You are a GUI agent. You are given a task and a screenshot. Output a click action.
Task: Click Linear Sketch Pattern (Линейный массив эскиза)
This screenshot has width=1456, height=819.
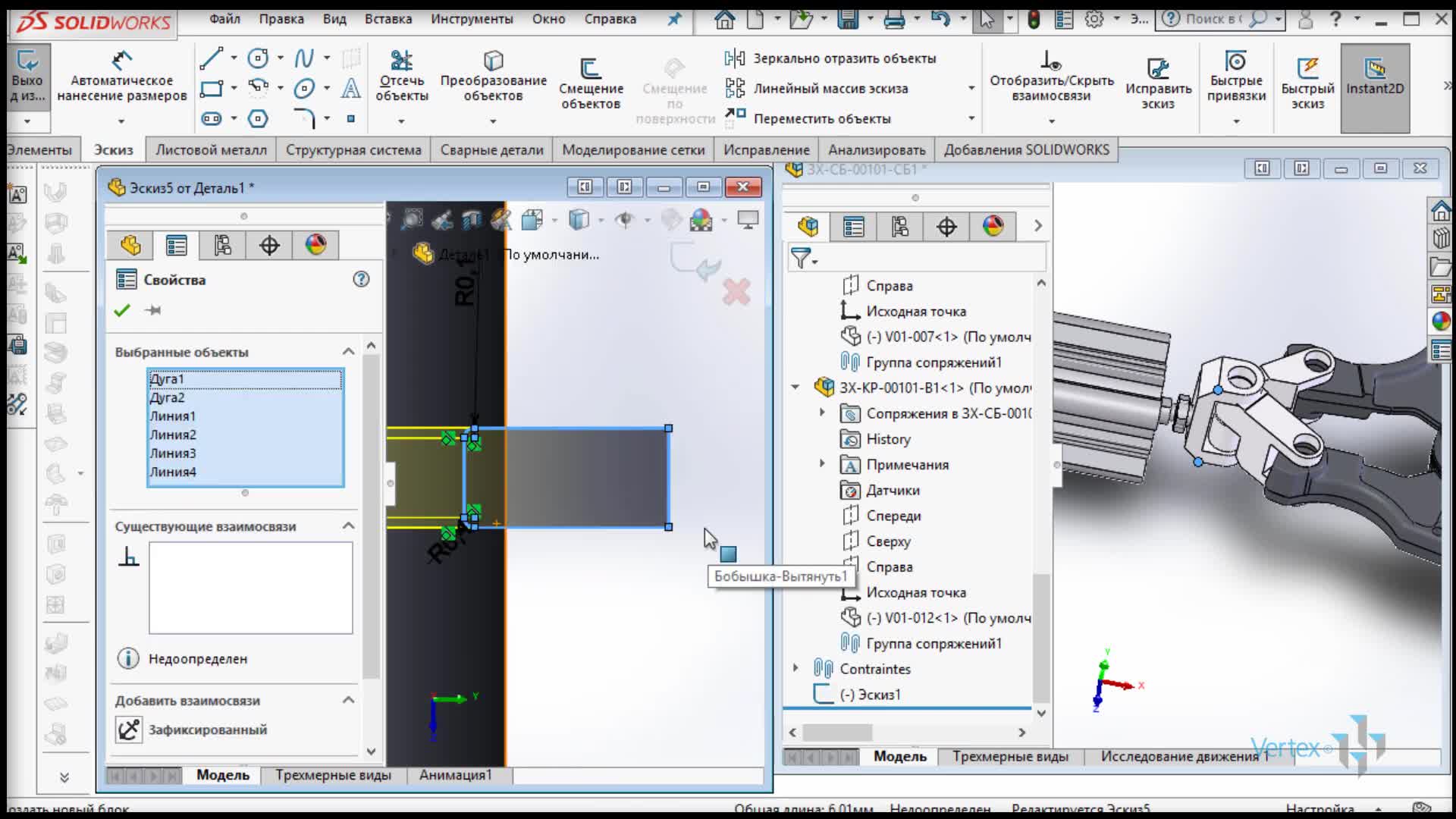point(817,89)
